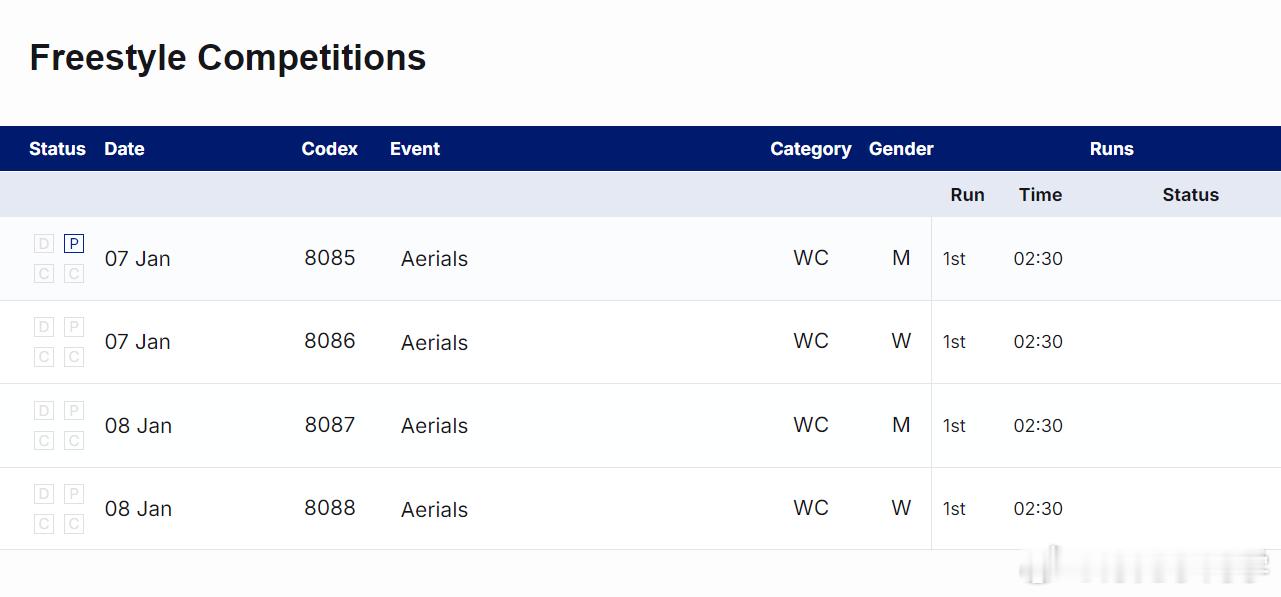Click the D status icon for codex 8088
Screen dimensions: 1281x597
pyautogui.click(x=43, y=494)
